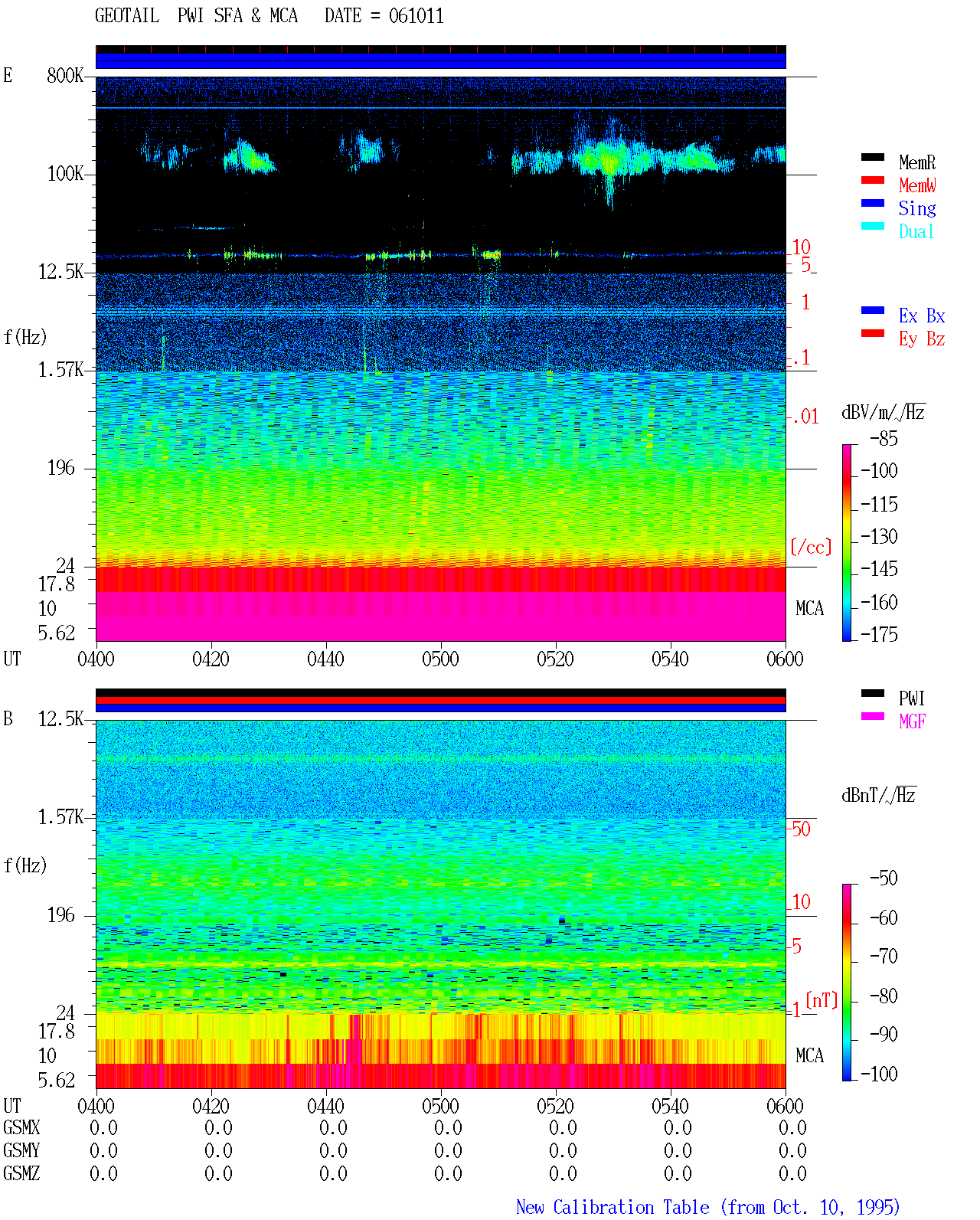
Task: Click the 'Ey Bz' legend label
Action: 922,339
